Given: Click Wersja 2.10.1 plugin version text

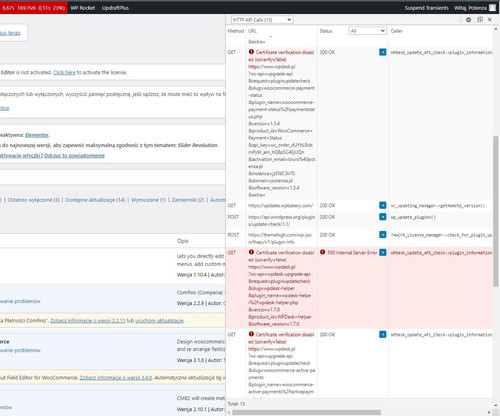Looking at the screenshot, I should pyautogui.click(x=192, y=409).
